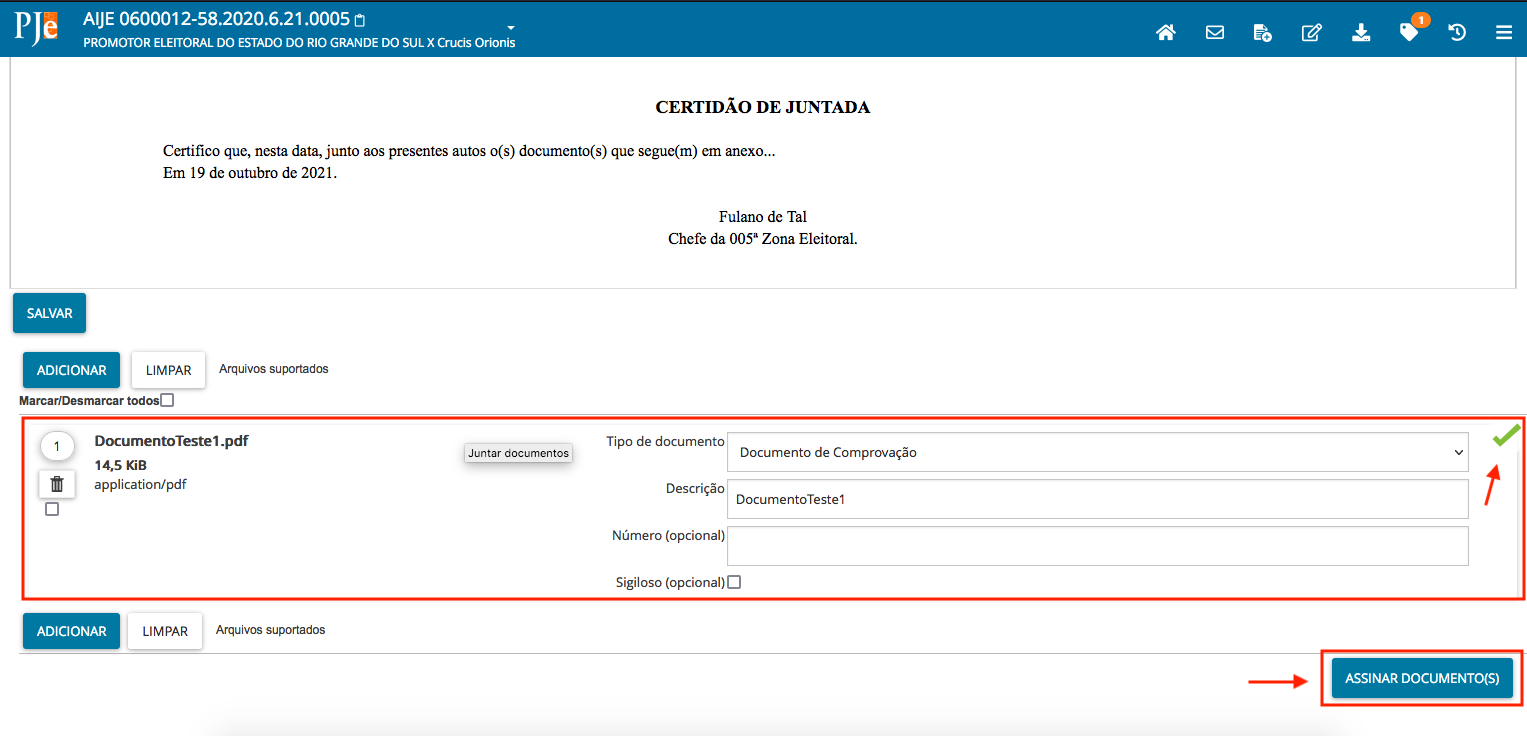Click the CERTIDÃO DE JUNTADA heading
Screen dimensions: 1527x736
[762, 107]
